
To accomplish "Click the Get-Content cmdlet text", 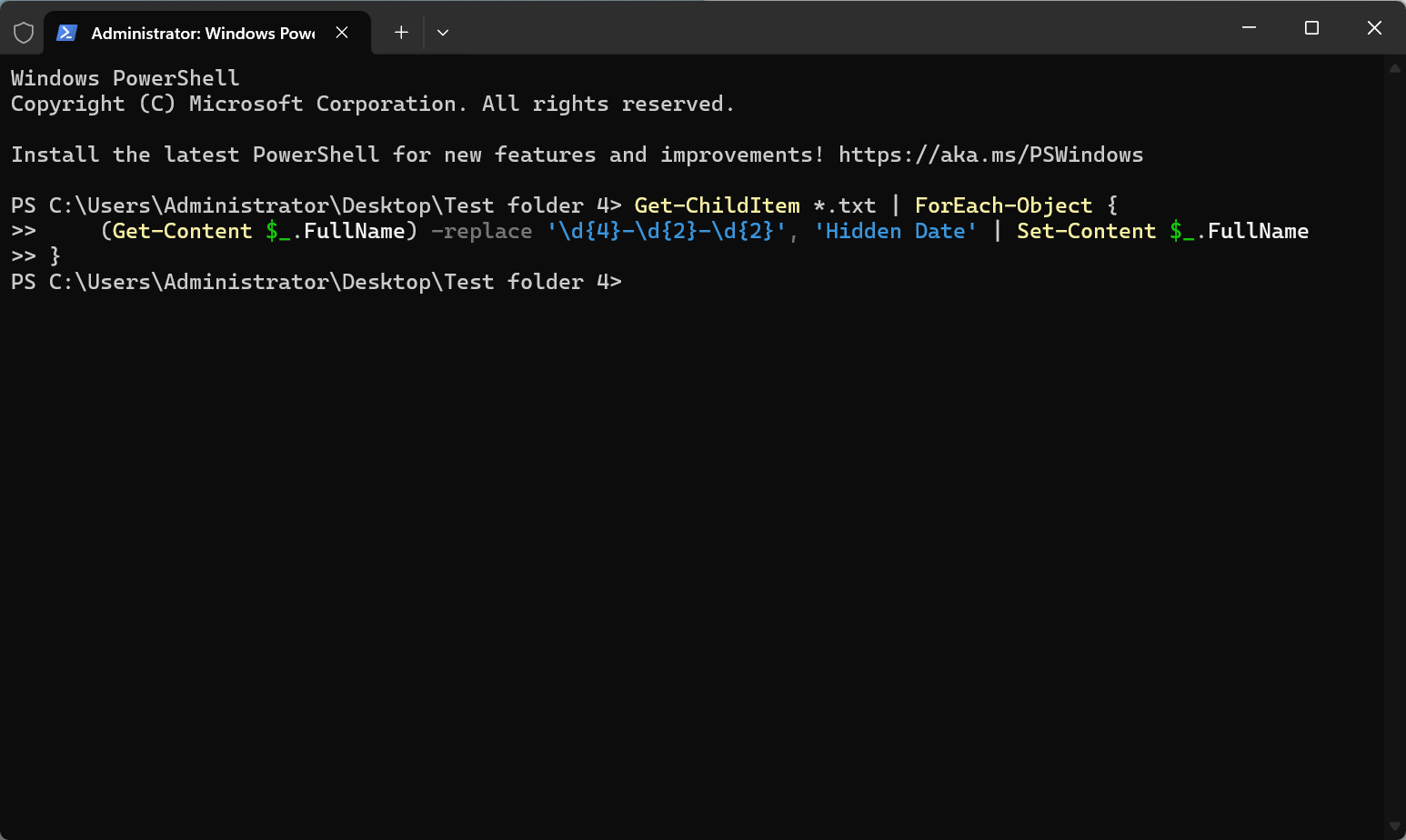I will (182, 231).
